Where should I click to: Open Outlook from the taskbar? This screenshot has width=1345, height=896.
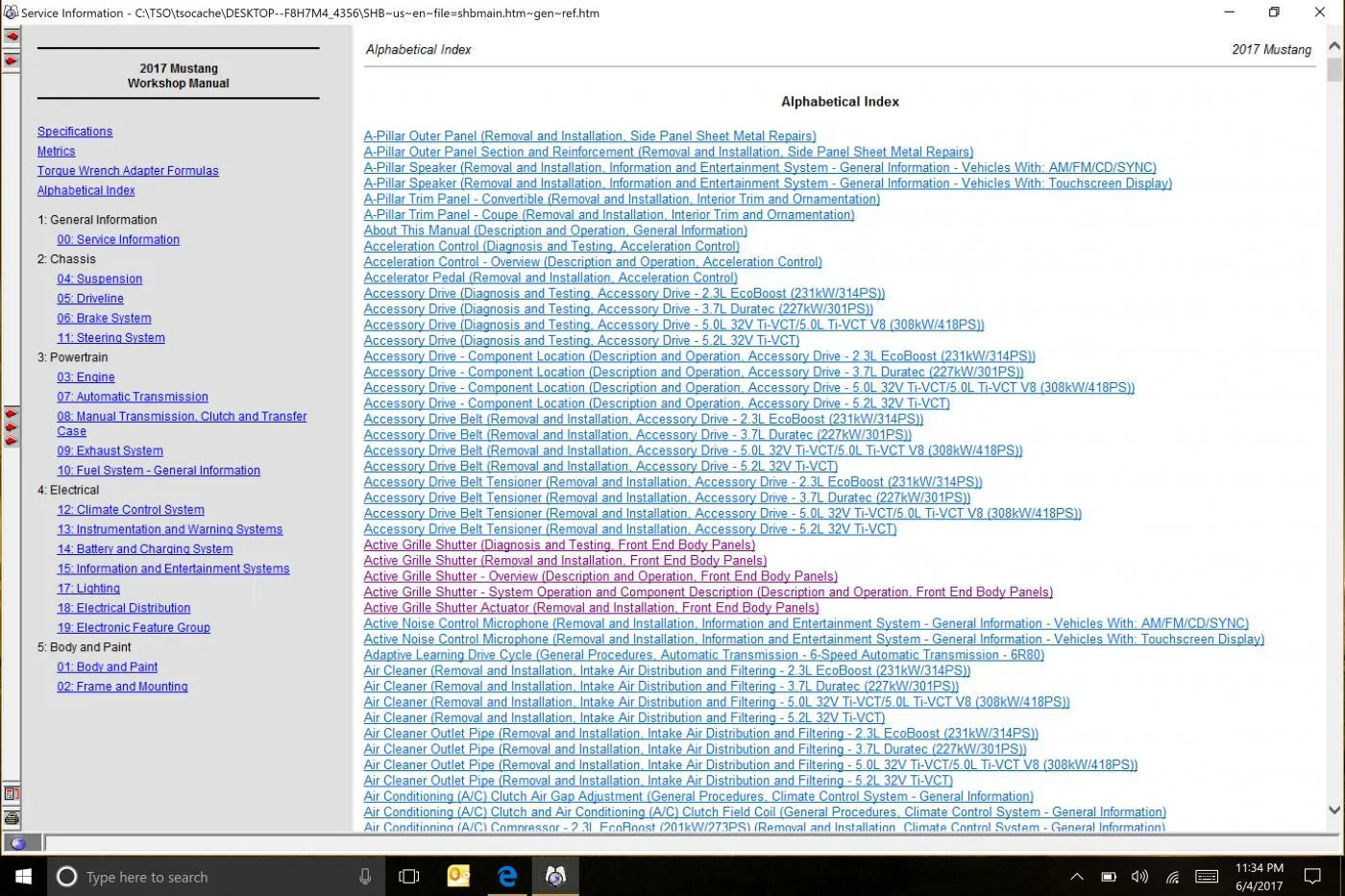[459, 876]
